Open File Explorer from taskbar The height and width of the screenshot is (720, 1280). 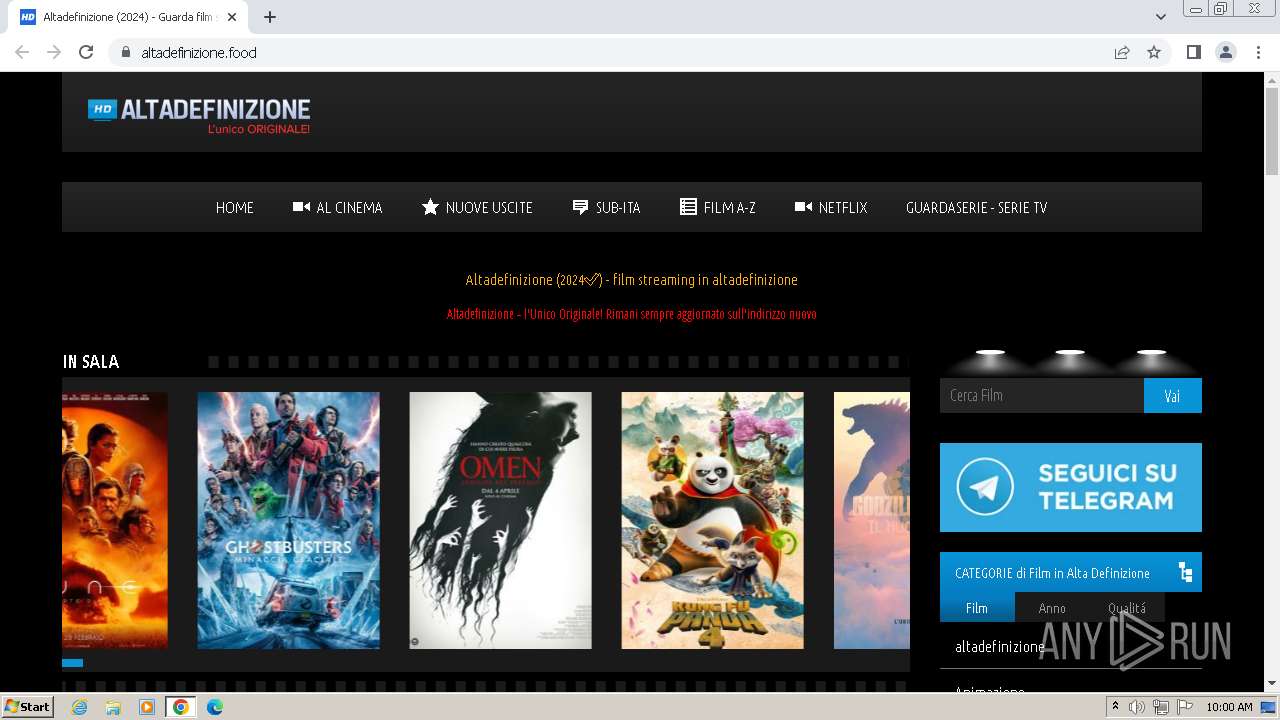pos(113,707)
